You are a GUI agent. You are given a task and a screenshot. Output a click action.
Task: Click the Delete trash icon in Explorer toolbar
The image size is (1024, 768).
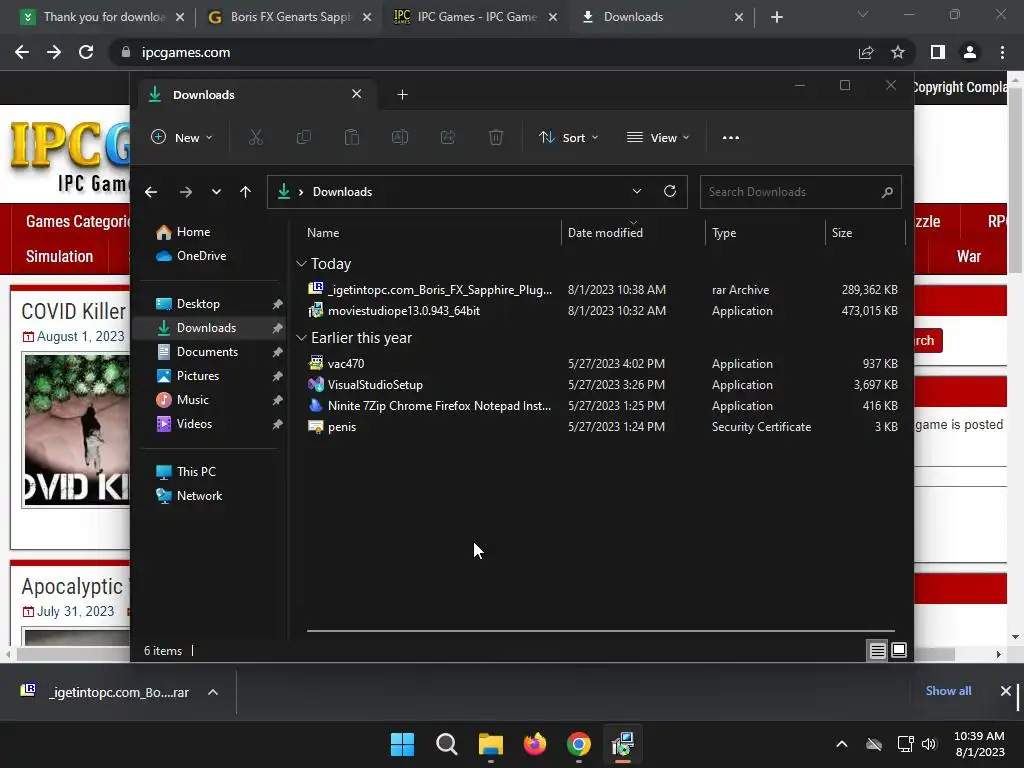click(496, 137)
